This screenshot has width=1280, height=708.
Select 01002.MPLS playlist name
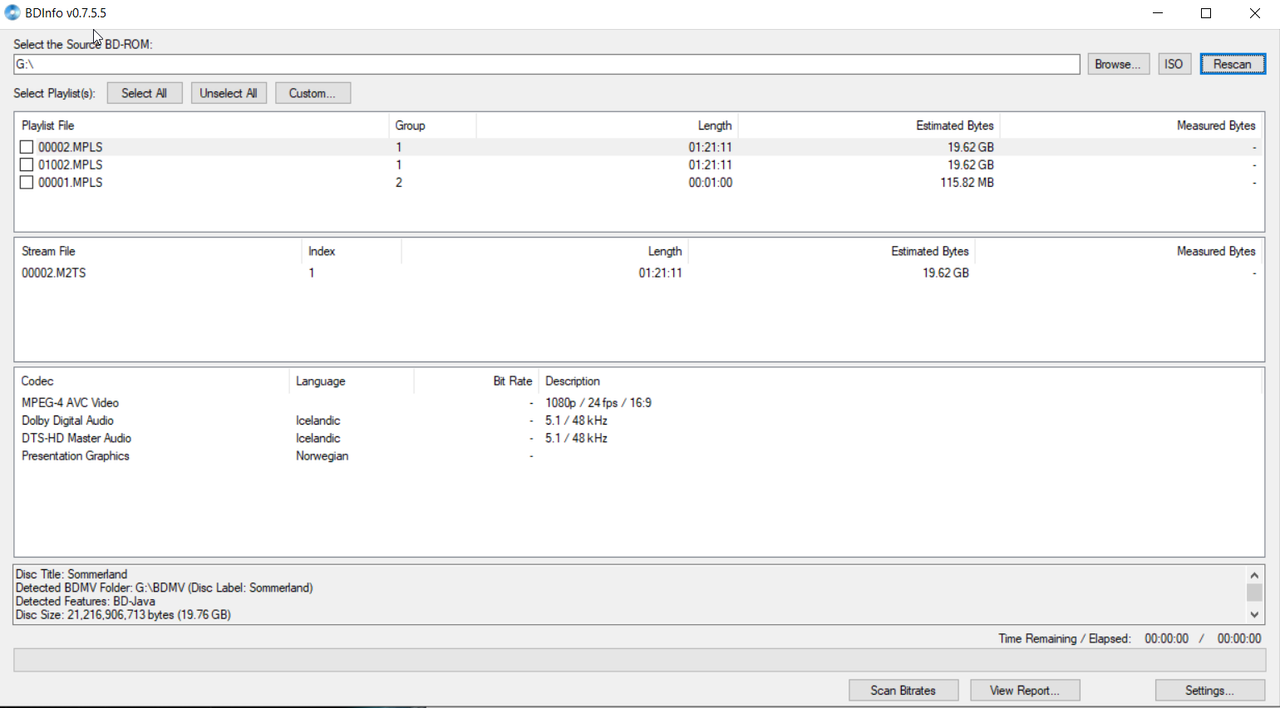click(70, 165)
